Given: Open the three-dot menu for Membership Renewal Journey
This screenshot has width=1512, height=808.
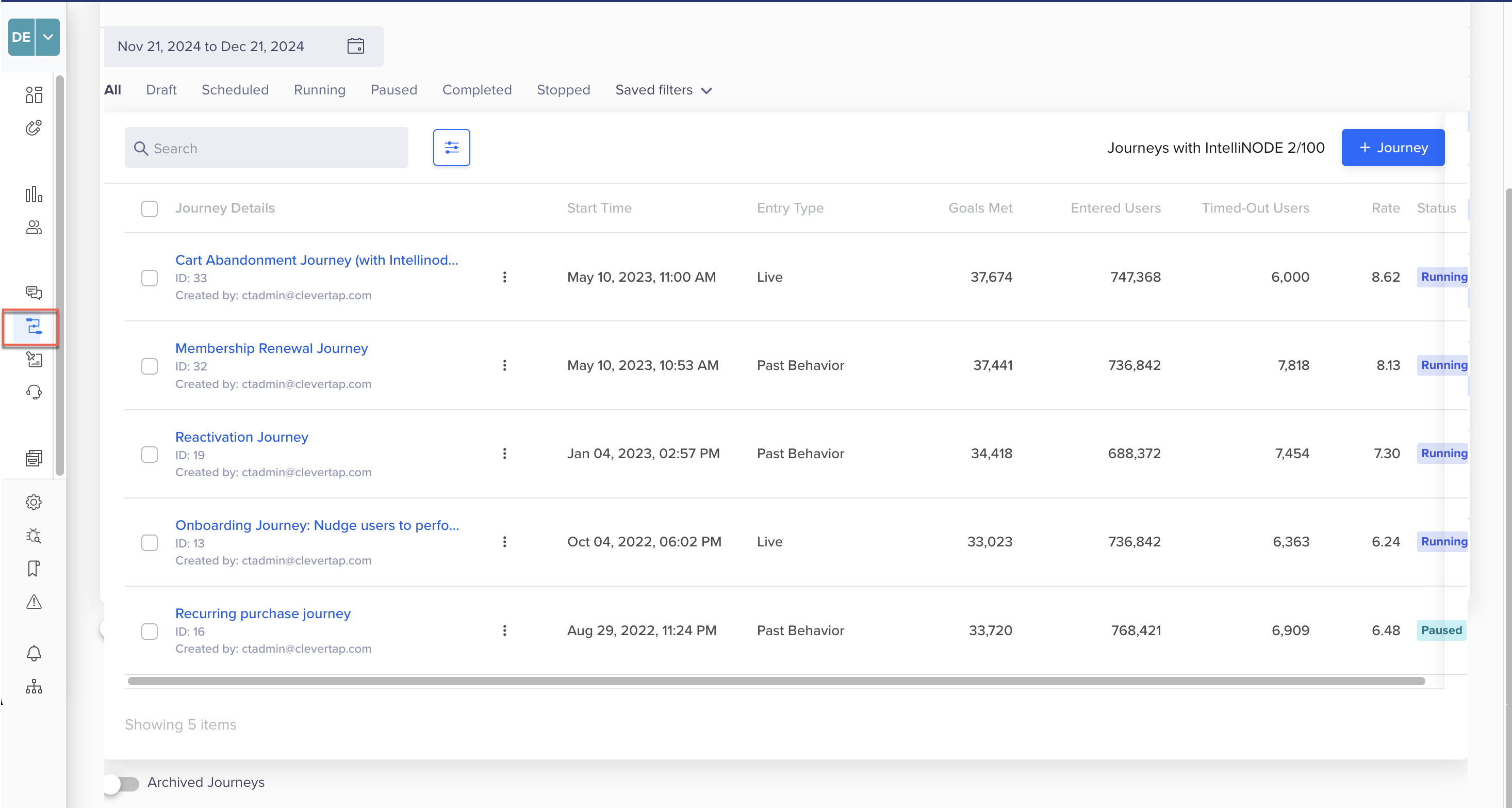Looking at the screenshot, I should click(x=505, y=365).
